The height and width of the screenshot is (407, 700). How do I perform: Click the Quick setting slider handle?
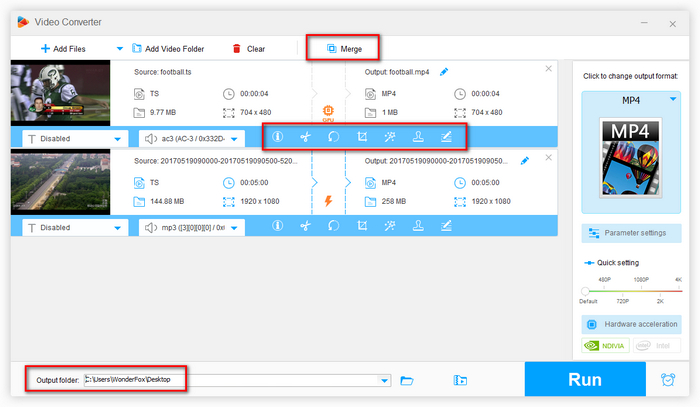click(585, 291)
